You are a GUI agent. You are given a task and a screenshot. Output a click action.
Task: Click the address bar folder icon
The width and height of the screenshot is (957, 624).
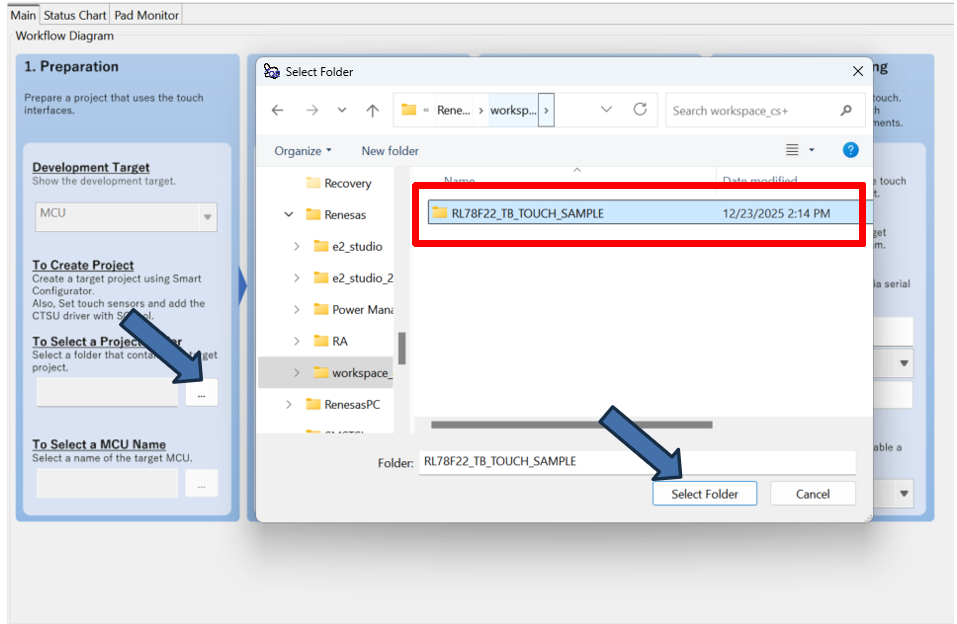pos(408,110)
